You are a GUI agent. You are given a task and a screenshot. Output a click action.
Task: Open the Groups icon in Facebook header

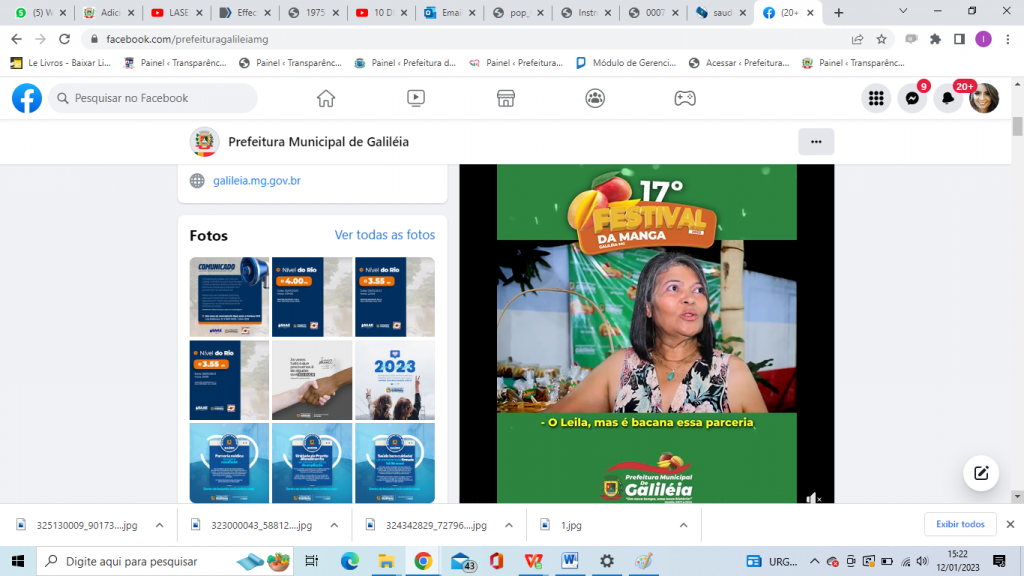tap(595, 98)
